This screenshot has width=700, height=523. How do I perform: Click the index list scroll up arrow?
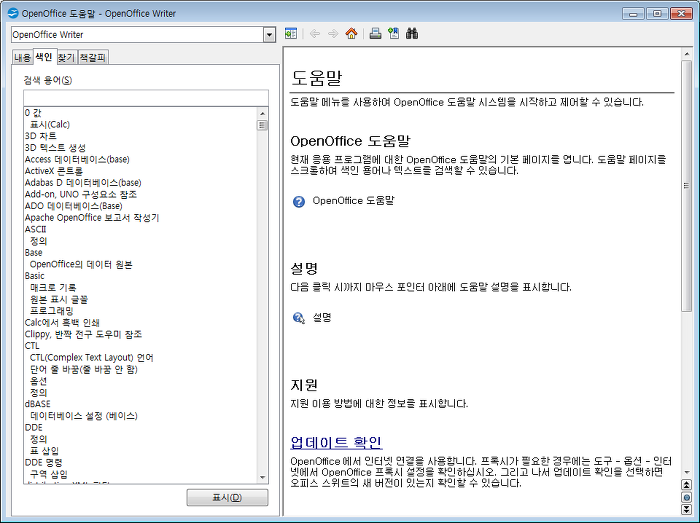pyautogui.click(x=262, y=113)
